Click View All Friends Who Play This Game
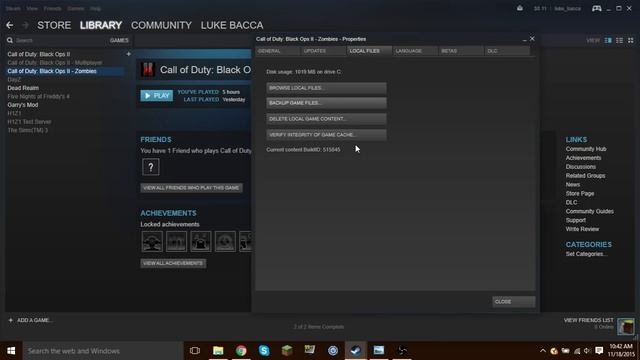Image resolution: width=640 pixels, height=360 pixels. click(191, 188)
